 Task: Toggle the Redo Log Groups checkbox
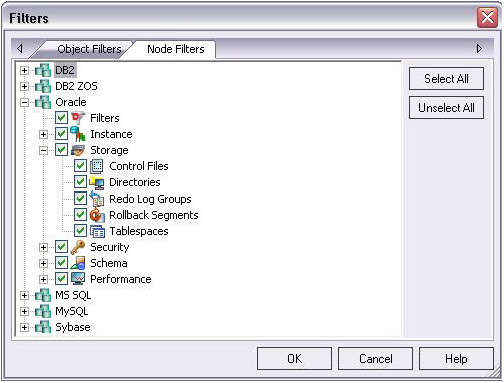(80, 198)
